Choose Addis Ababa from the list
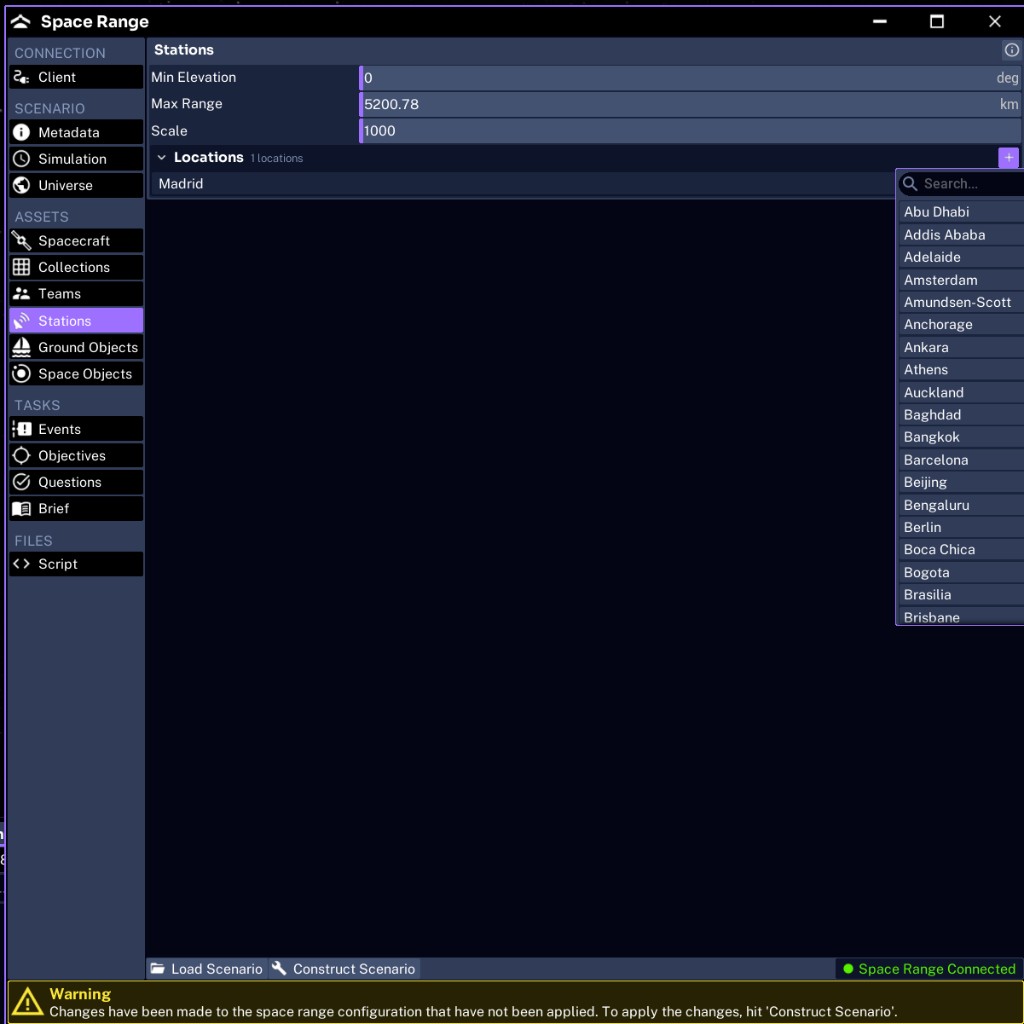Image resolution: width=1024 pixels, height=1024 pixels. [x=961, y=234]
